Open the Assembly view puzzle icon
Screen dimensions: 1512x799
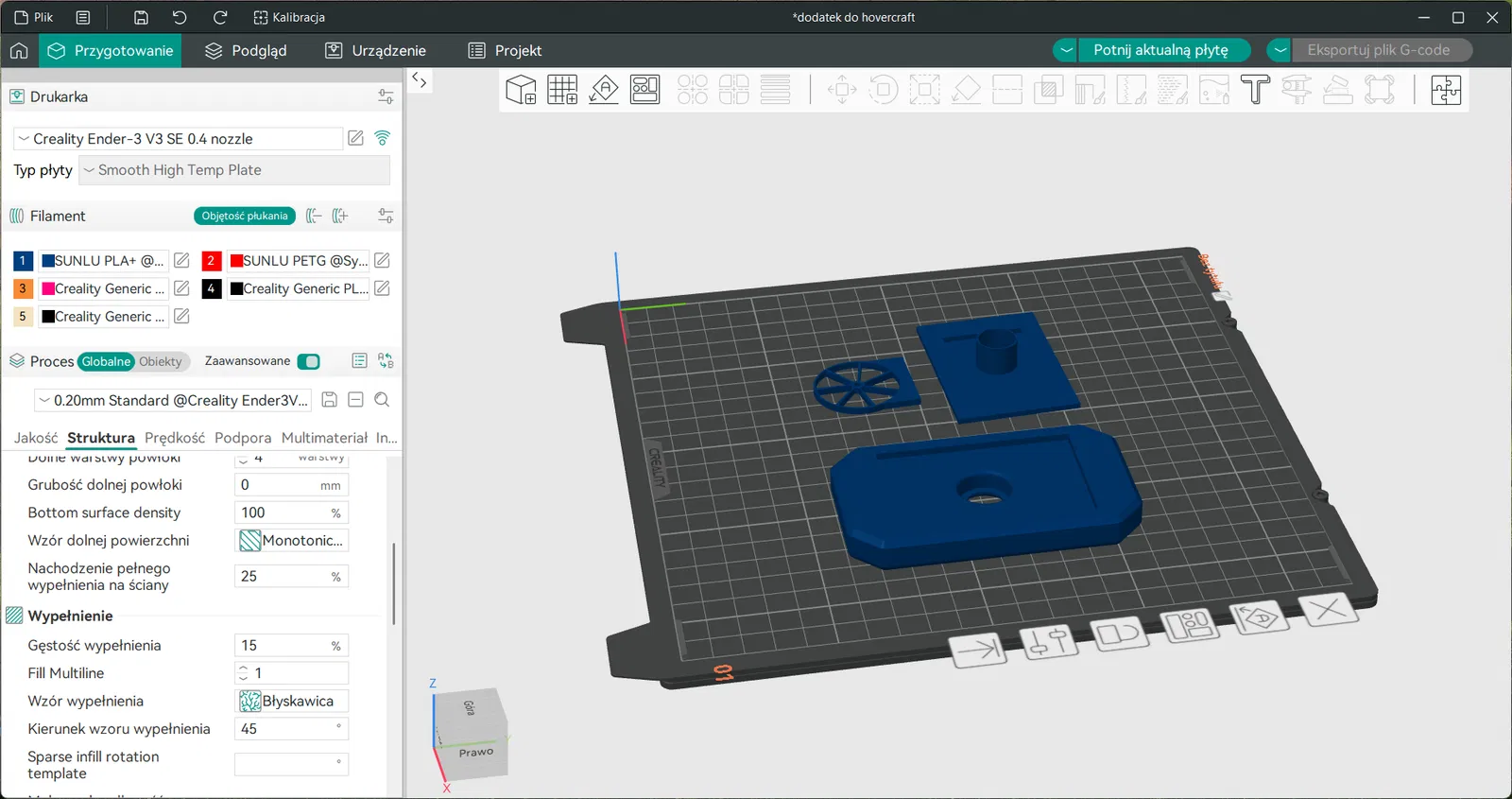coord(1446,90)
